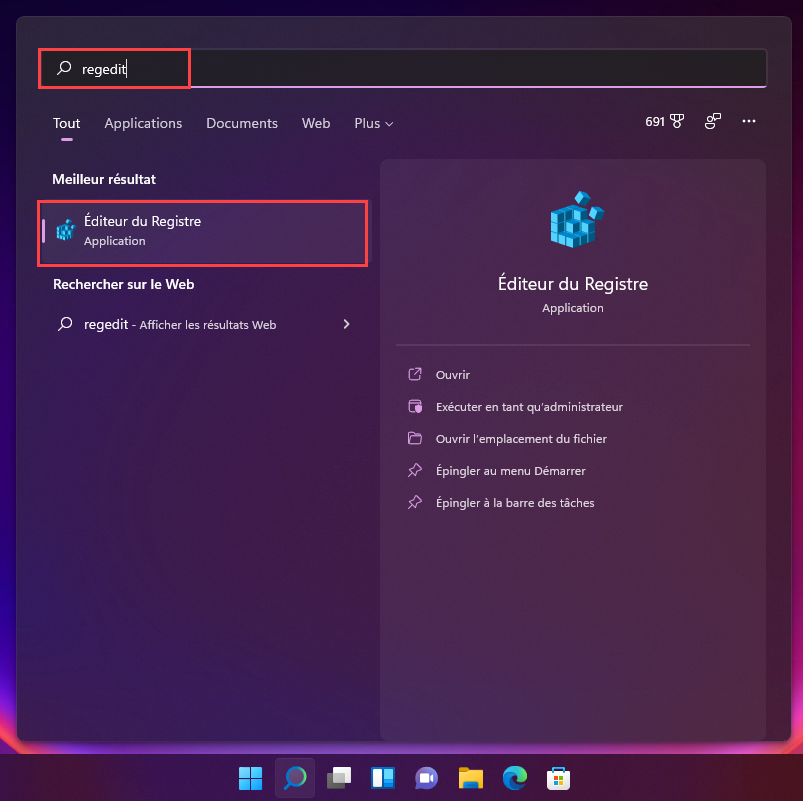803x801 pixels.
Task: Expand the web result chevron arrow
Action: click(347, 324)
